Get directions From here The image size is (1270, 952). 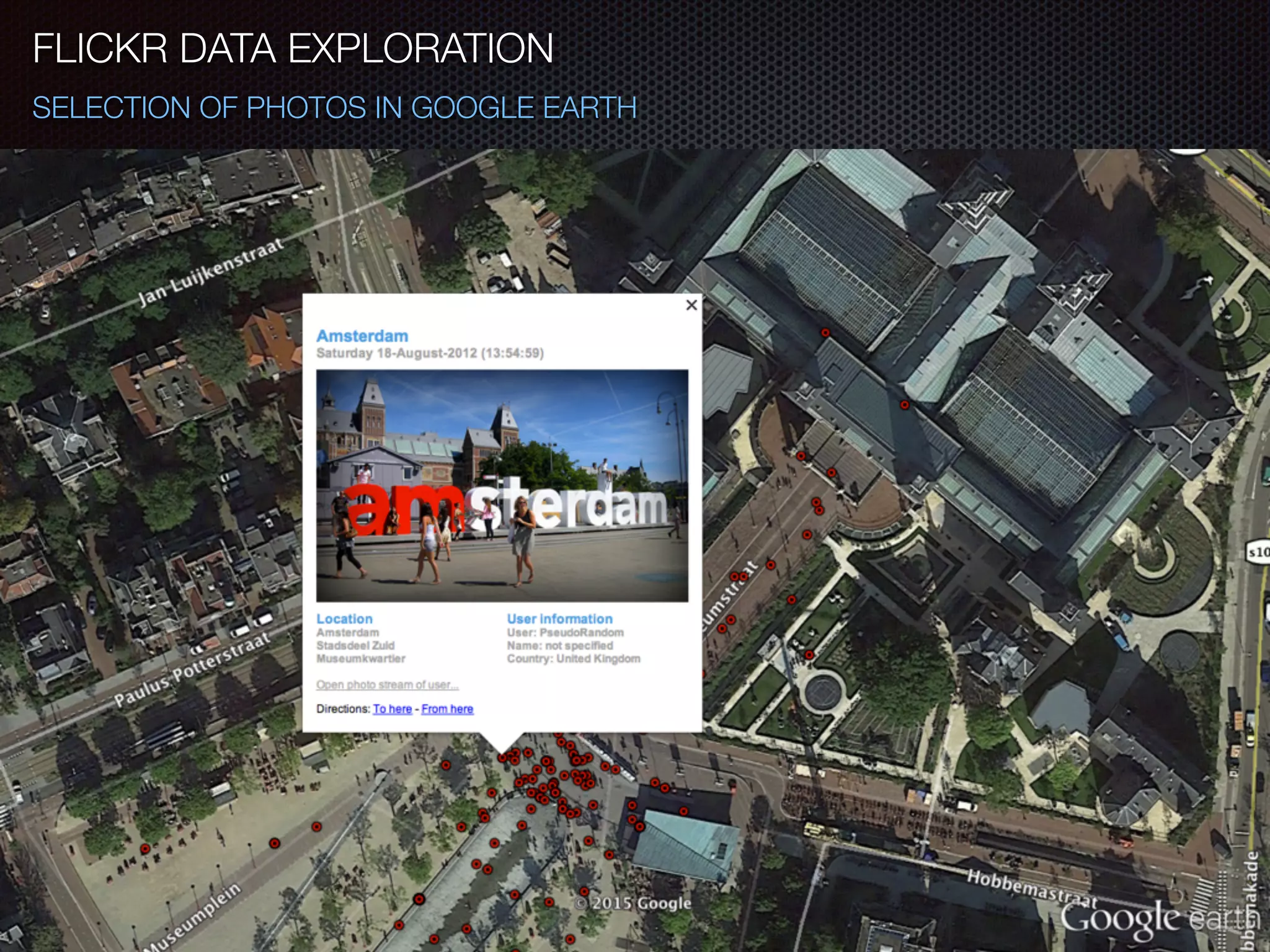point(447,708)
